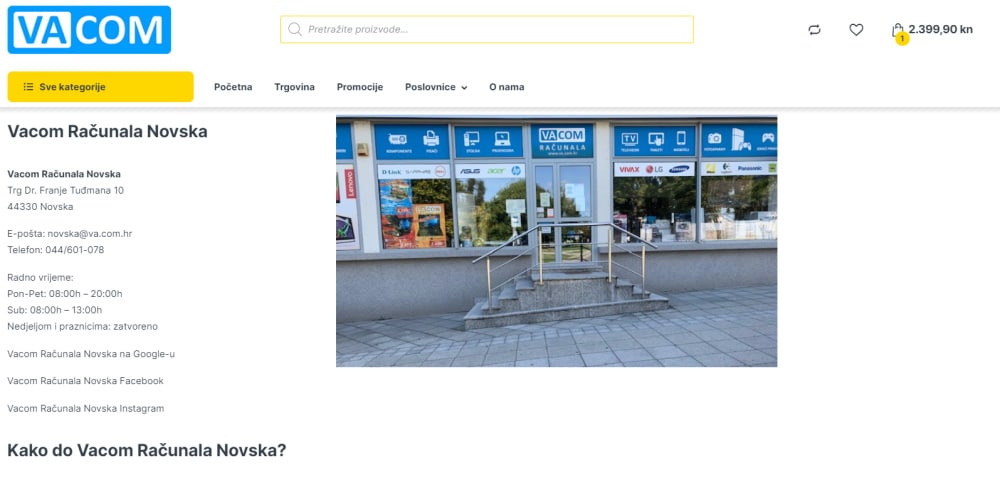The height and width of the screenshot is (480, 1000).
Task: Expand the Poslovnice dropdown chevron
Action: pos(464,88)
